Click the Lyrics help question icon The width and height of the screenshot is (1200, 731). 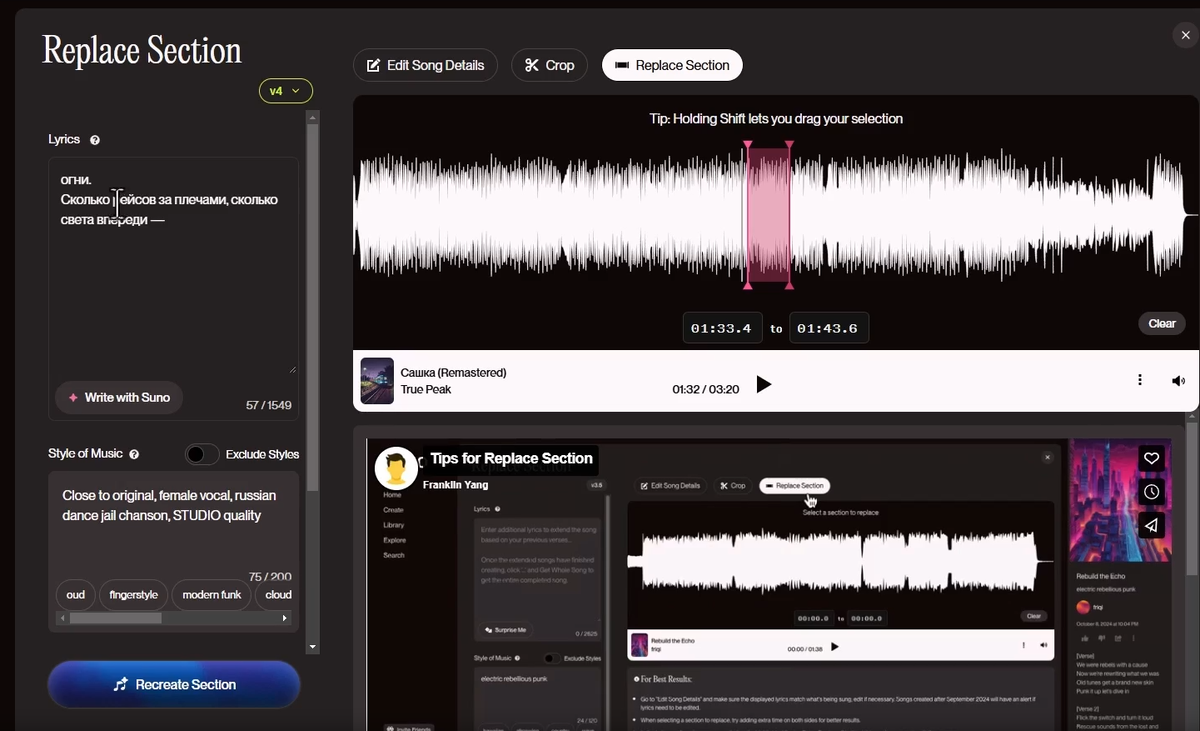pos(95,140)
